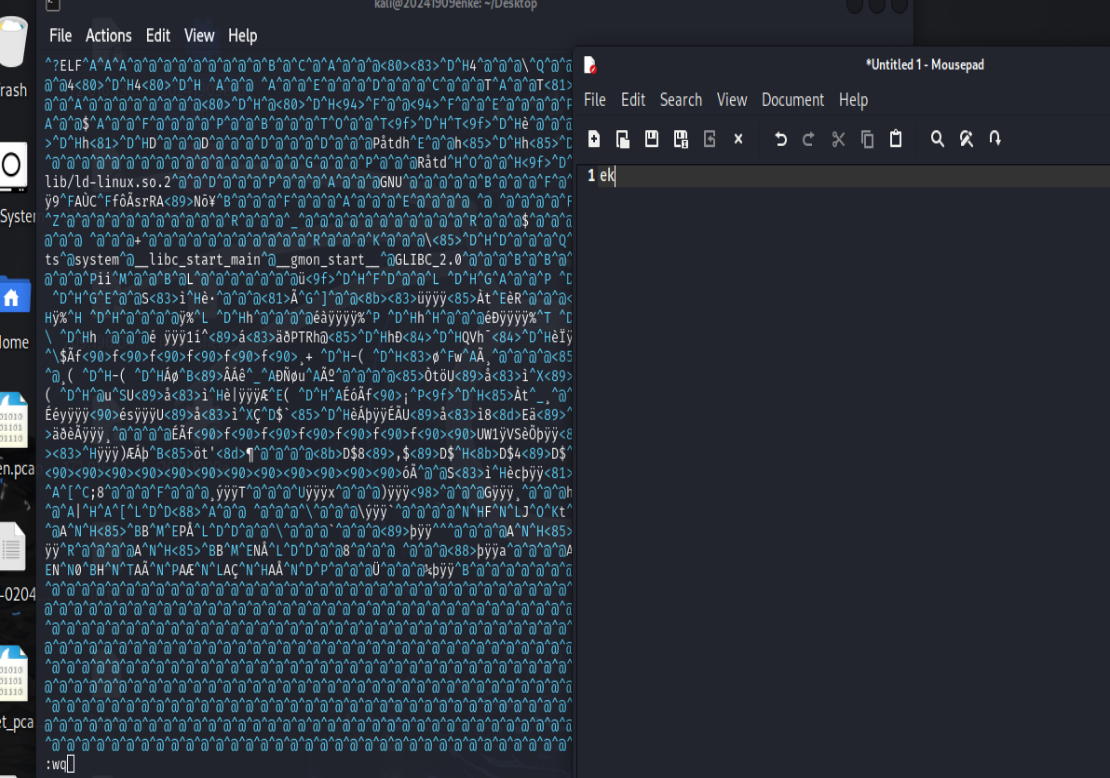The height and width of the screenshot is (778, 1110).
Task: Click the Copy icon in Mousepad
Action: pos(867,139)
